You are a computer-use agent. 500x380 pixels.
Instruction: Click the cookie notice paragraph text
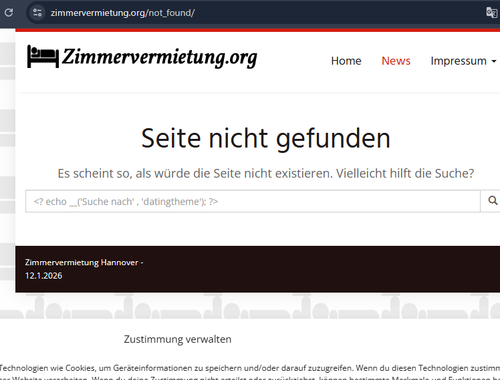[x=250, y=373]
